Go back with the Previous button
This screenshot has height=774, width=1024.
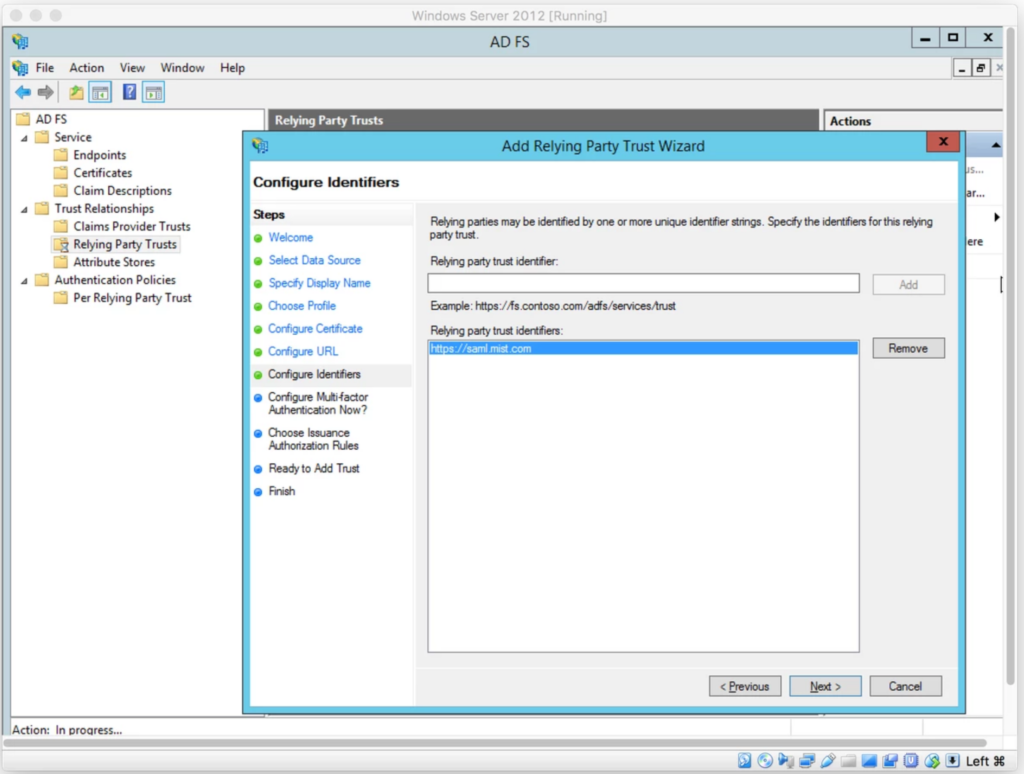pyautogui.click(x=745, y=686)
